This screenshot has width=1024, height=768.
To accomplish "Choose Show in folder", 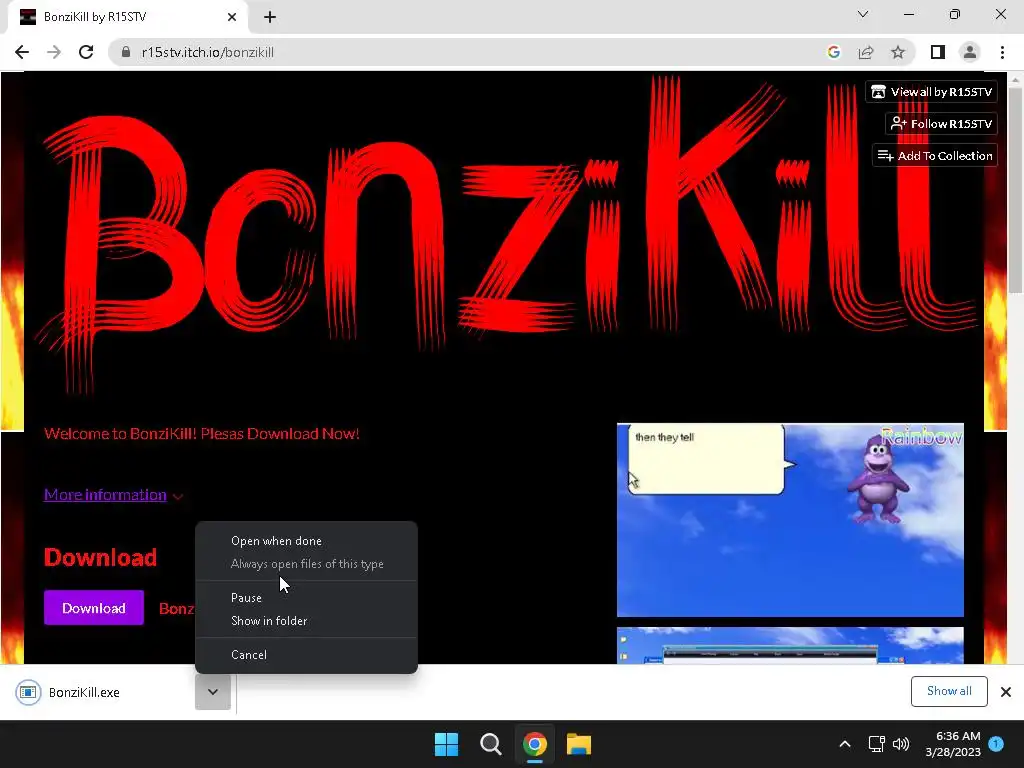I will (x=306, y=620).
